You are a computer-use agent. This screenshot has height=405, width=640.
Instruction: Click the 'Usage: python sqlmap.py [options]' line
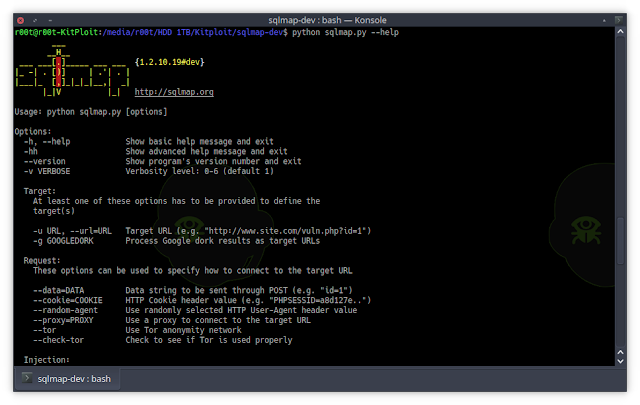pos(91,111)
